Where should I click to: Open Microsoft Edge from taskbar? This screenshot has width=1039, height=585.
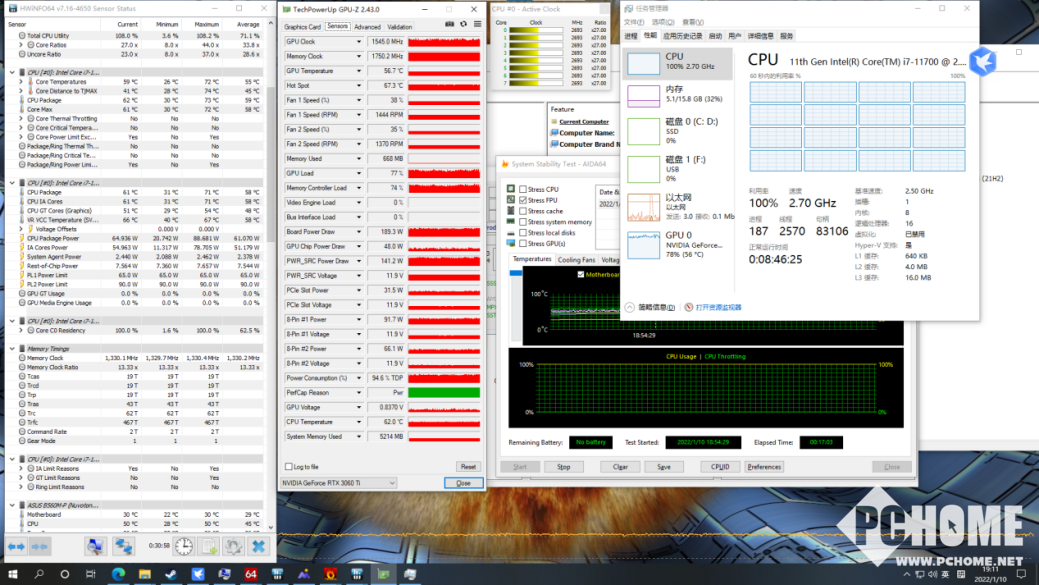118,574
